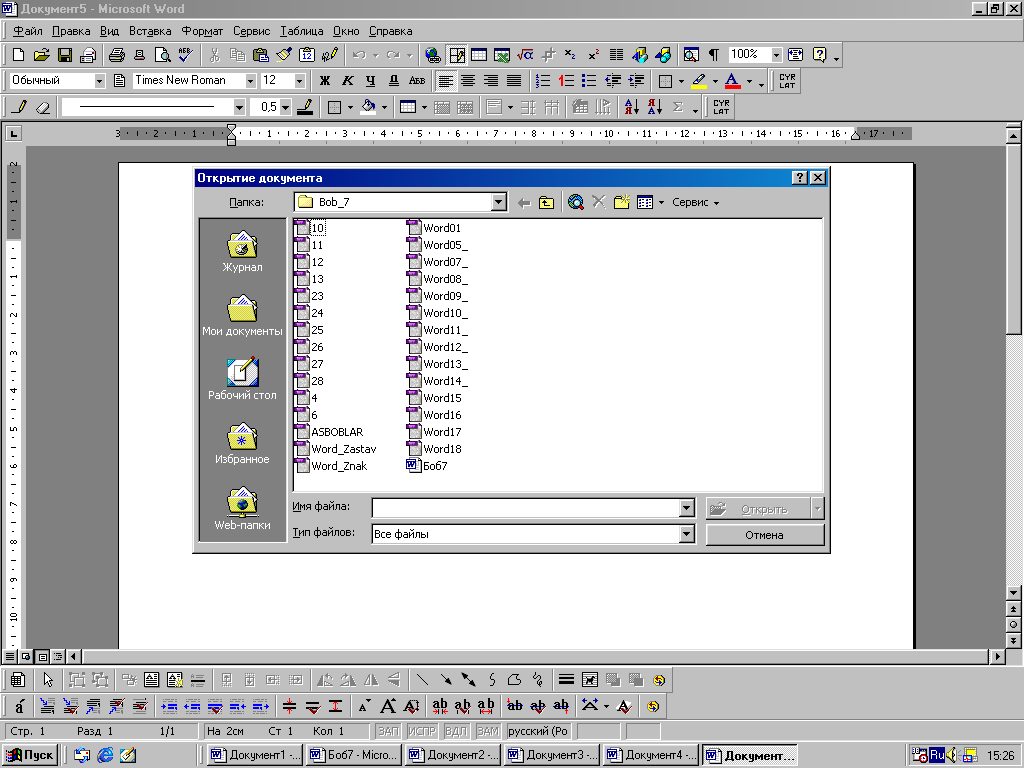The image size is (1024, 768).
Task: Open the Правка menu
Action: [71, 31]
